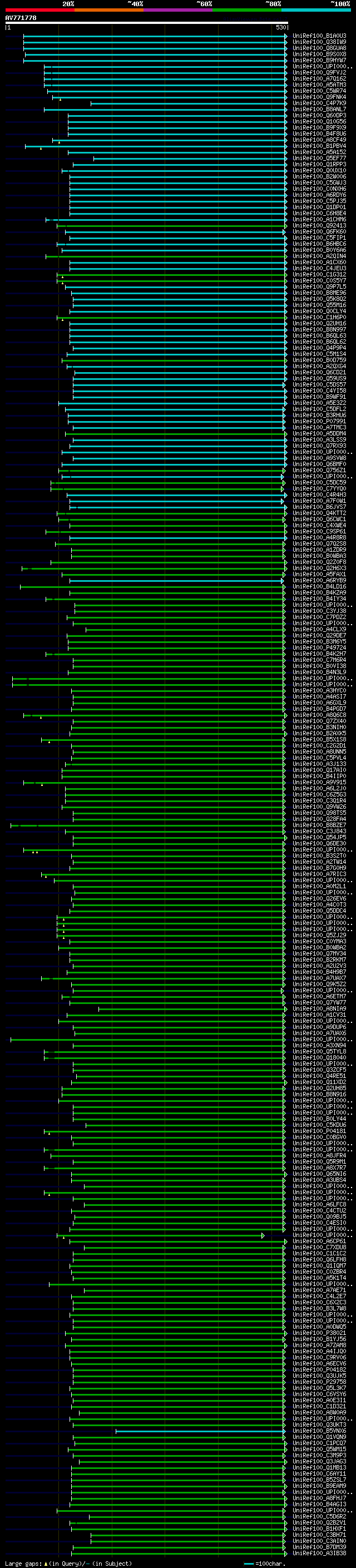This screenshot has height=1568, width=356.
Task: Click the UniRef100_Q60DP3 label
Action: [x=319, y=116]
